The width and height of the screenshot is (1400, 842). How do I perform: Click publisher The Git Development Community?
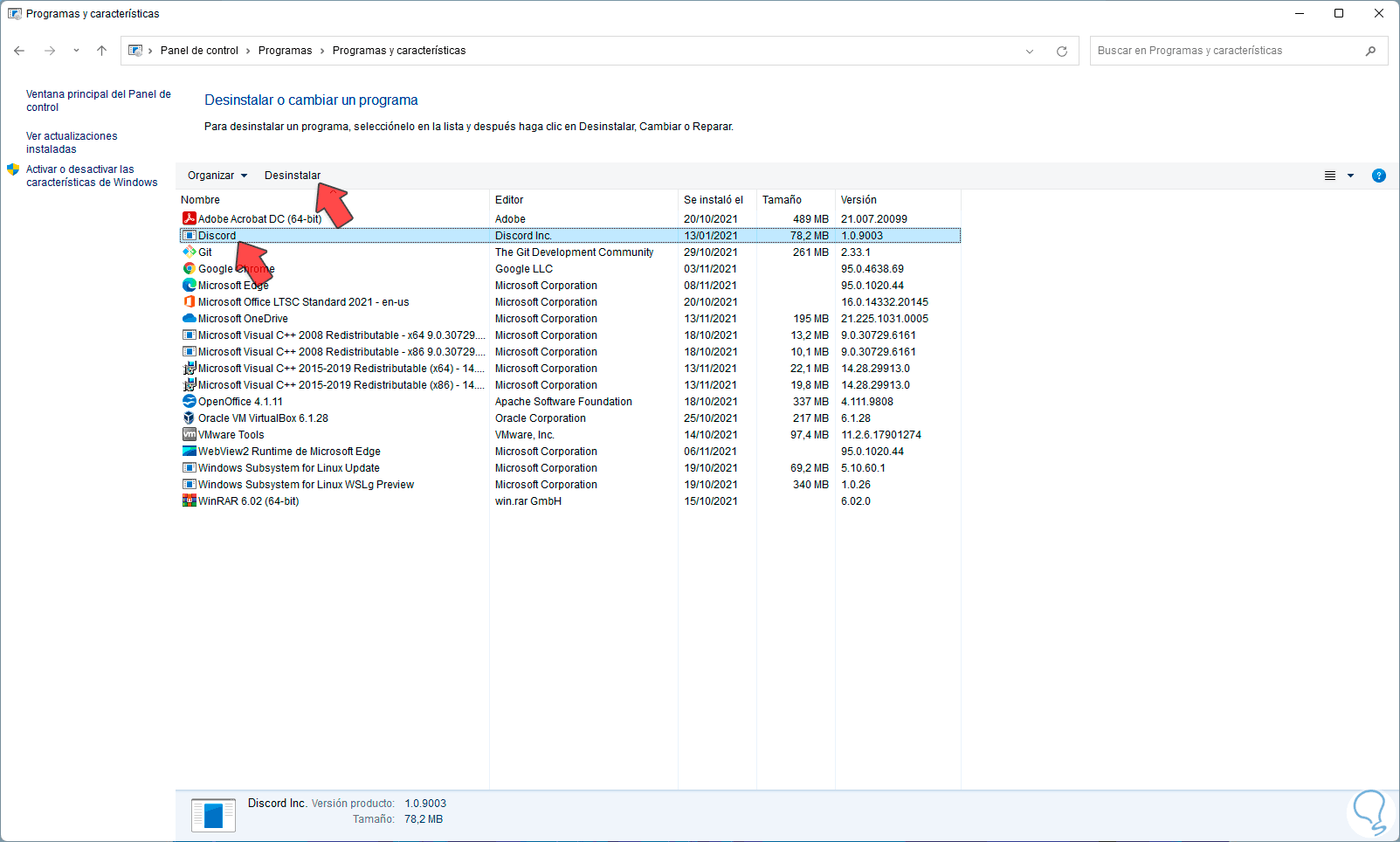[574, 252]
